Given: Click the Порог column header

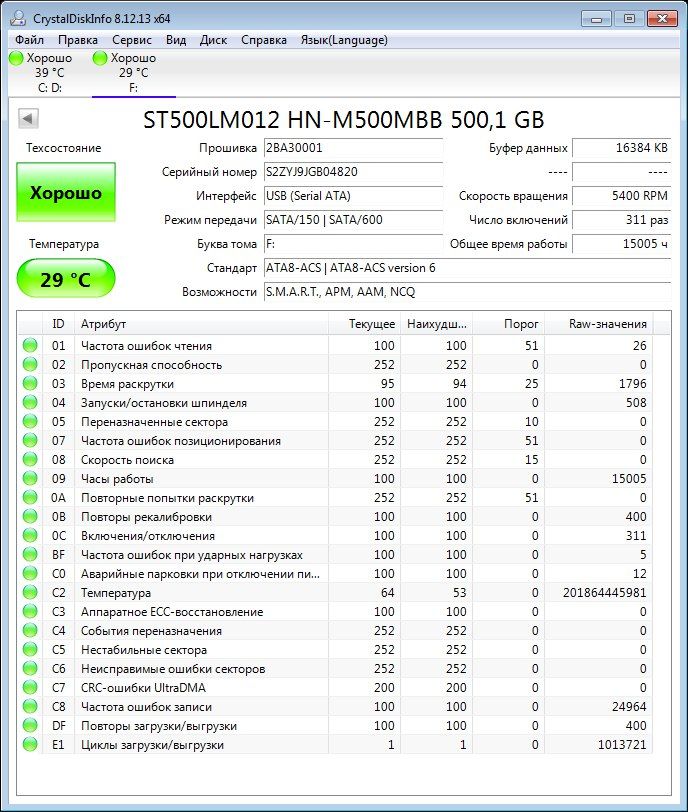Looking at the screenshot, I should [508, 324].
